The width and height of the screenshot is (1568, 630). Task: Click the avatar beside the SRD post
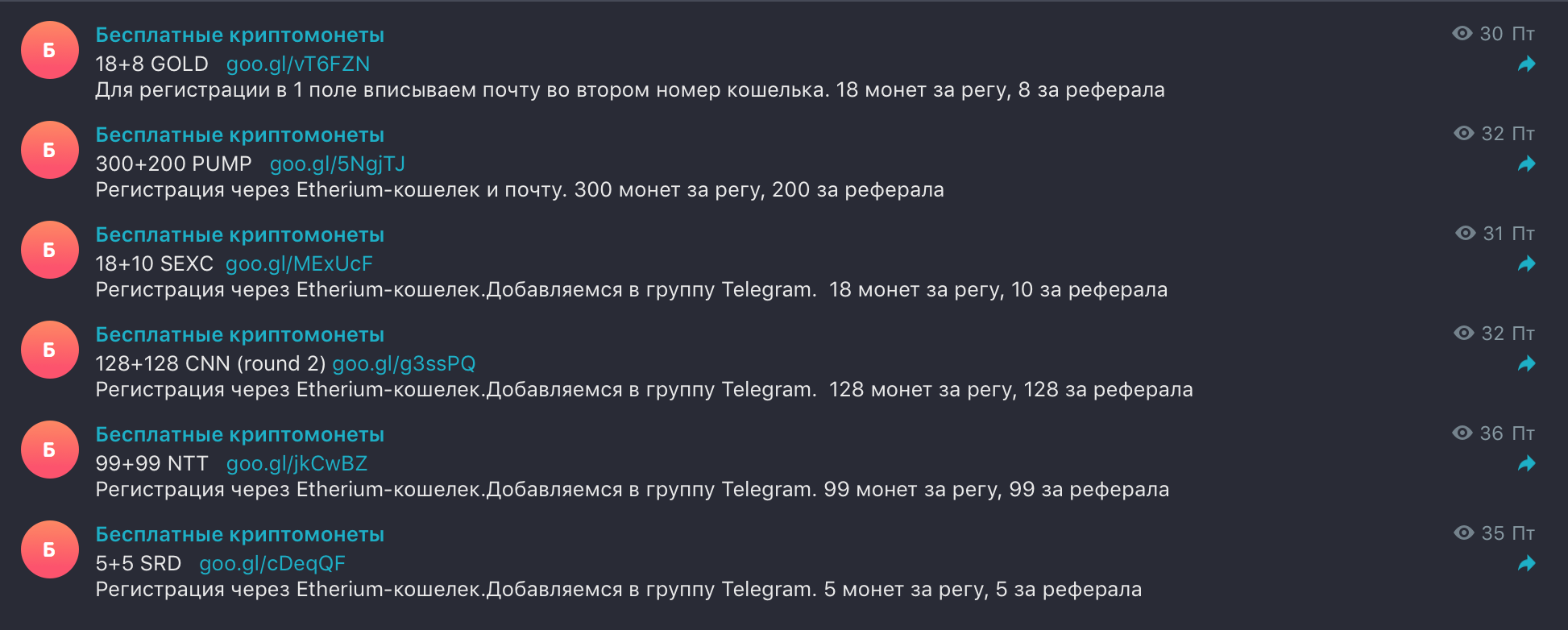(49, 549)
